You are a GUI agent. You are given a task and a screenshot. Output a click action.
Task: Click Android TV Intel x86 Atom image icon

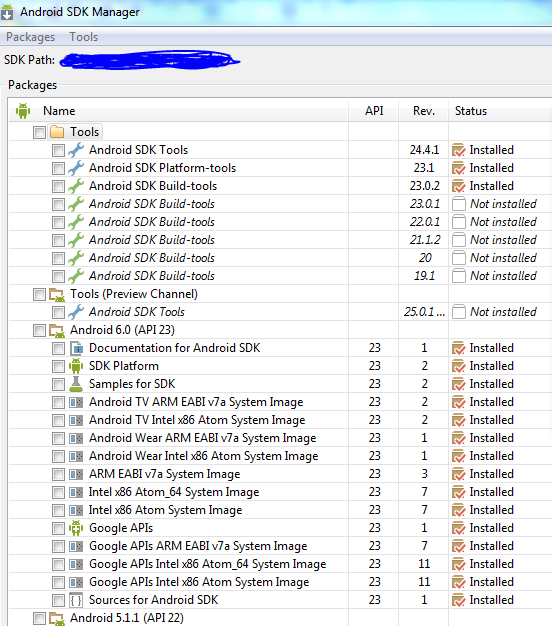click(x=76, y=420)
